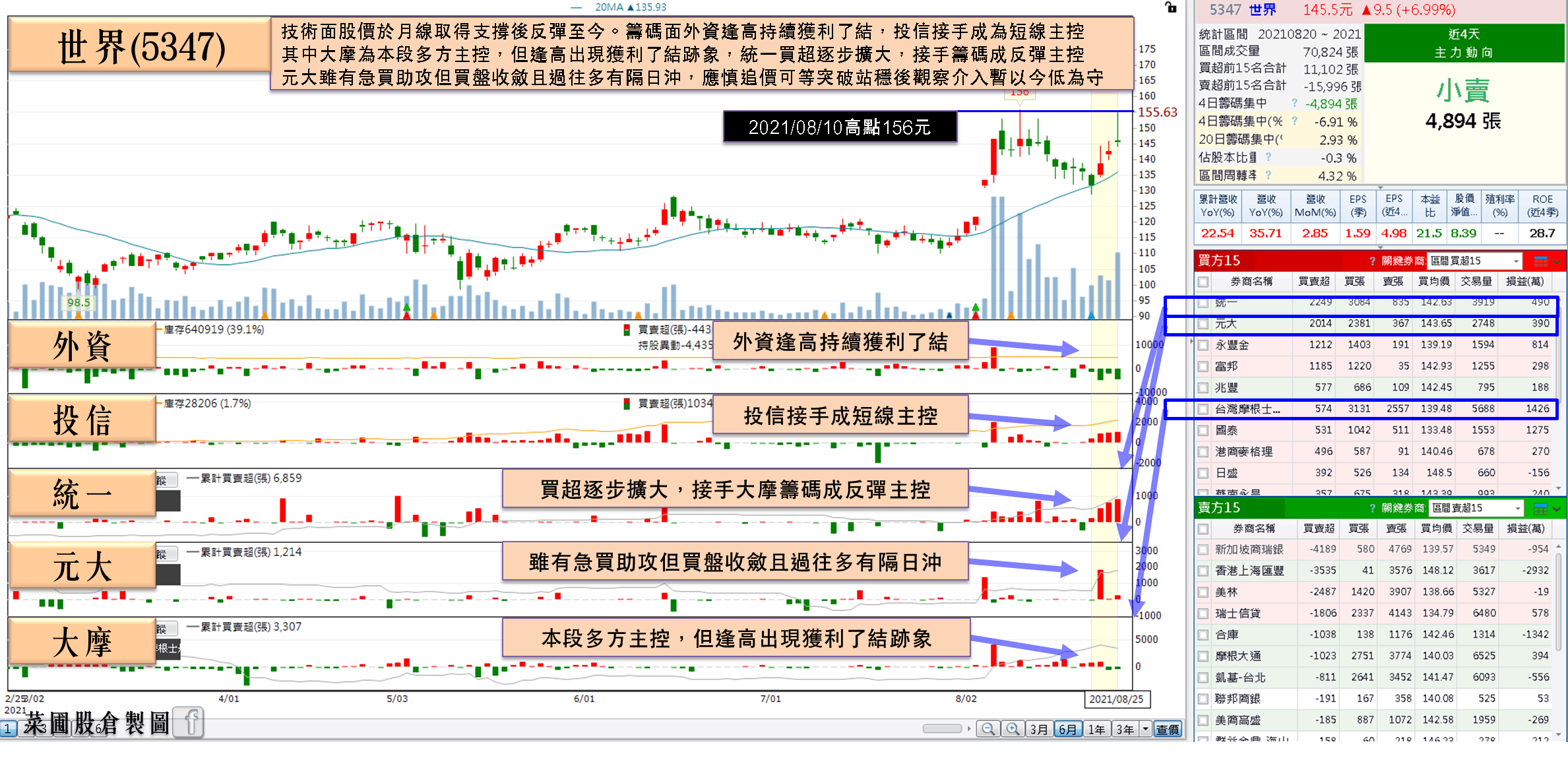Tick the checkbox for 美林 in the sellers list

(1203, 592)
